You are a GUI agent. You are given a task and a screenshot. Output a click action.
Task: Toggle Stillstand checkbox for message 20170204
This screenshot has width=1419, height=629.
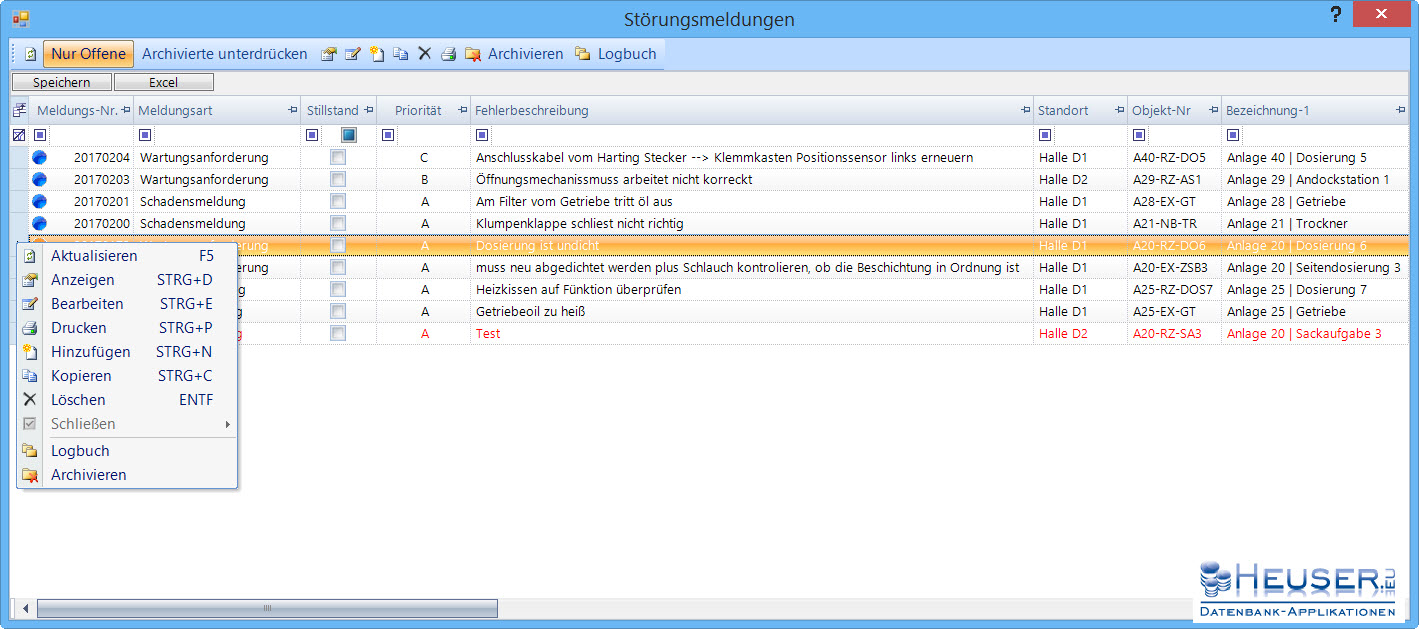338,158
